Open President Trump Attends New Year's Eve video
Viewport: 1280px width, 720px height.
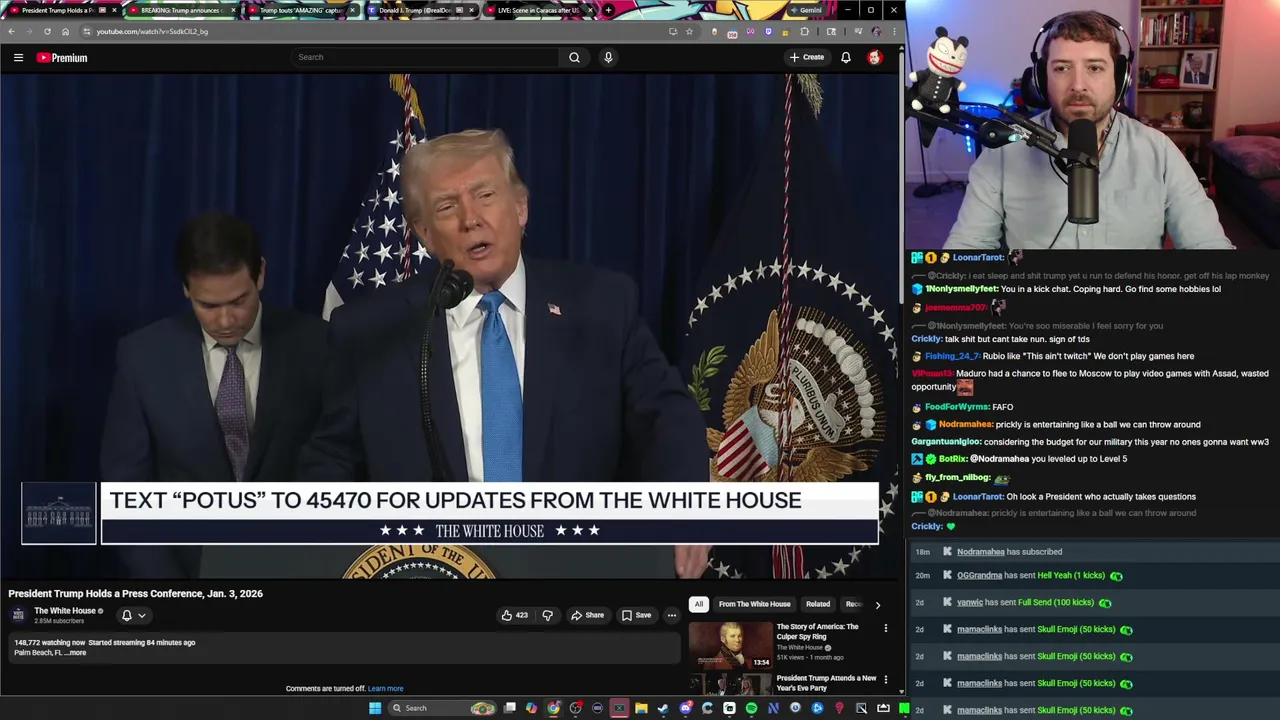pyautogui.click(x=826, y=683)
